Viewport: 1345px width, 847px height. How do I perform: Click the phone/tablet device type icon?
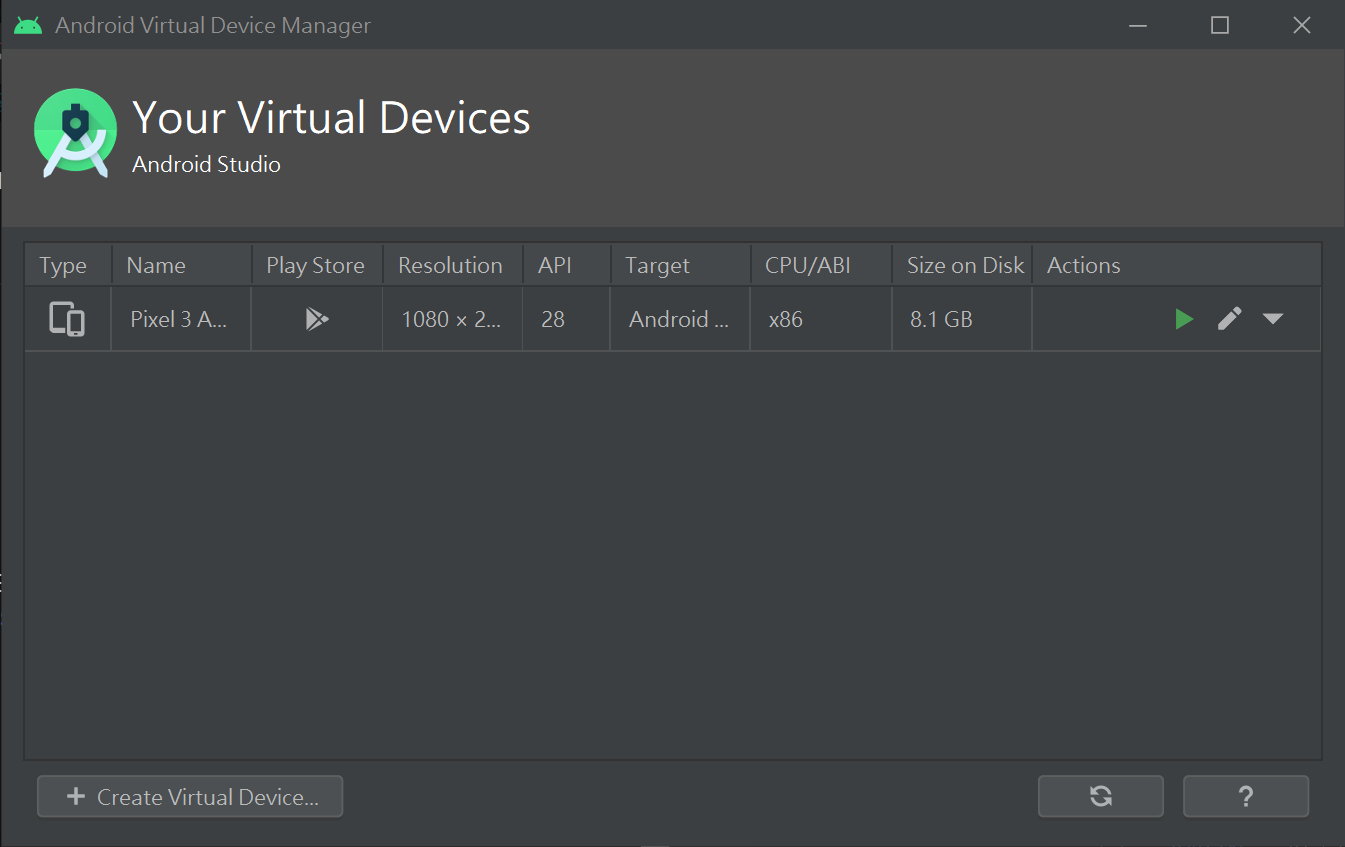coord(67,319)
